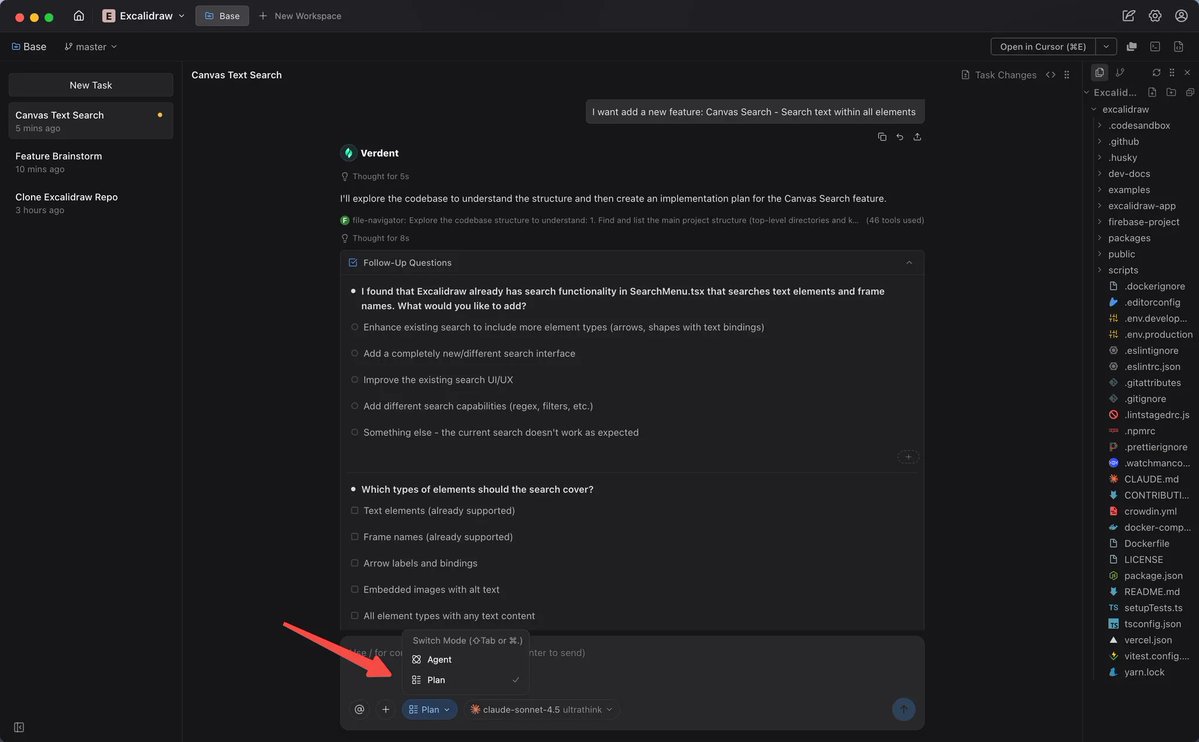Expand the file-navigator tool log
The image size is (1199, 742).
[x=632, y=220]
